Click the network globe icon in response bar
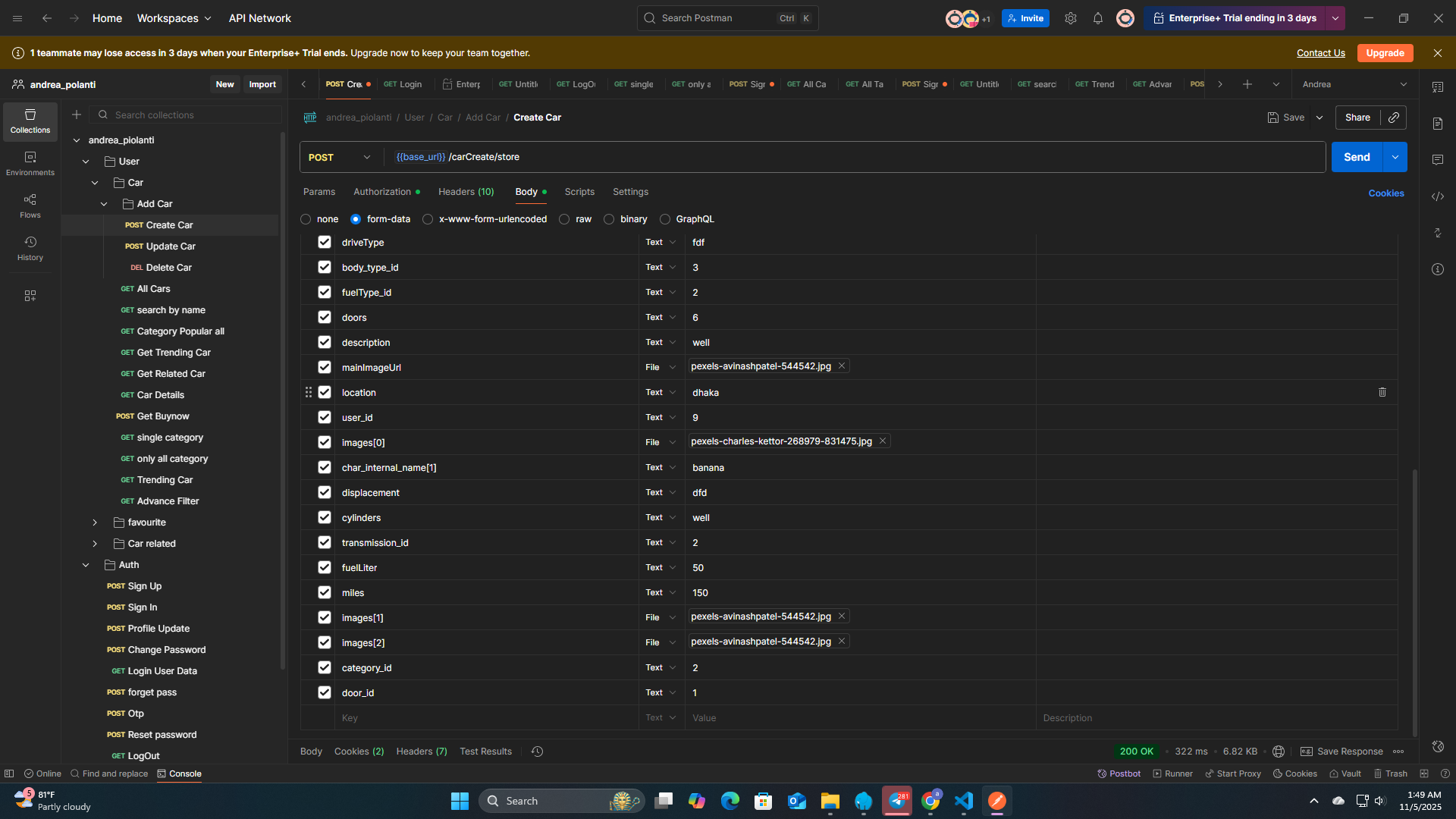This screenshot has height=819, width=1456. point(1279,752)
